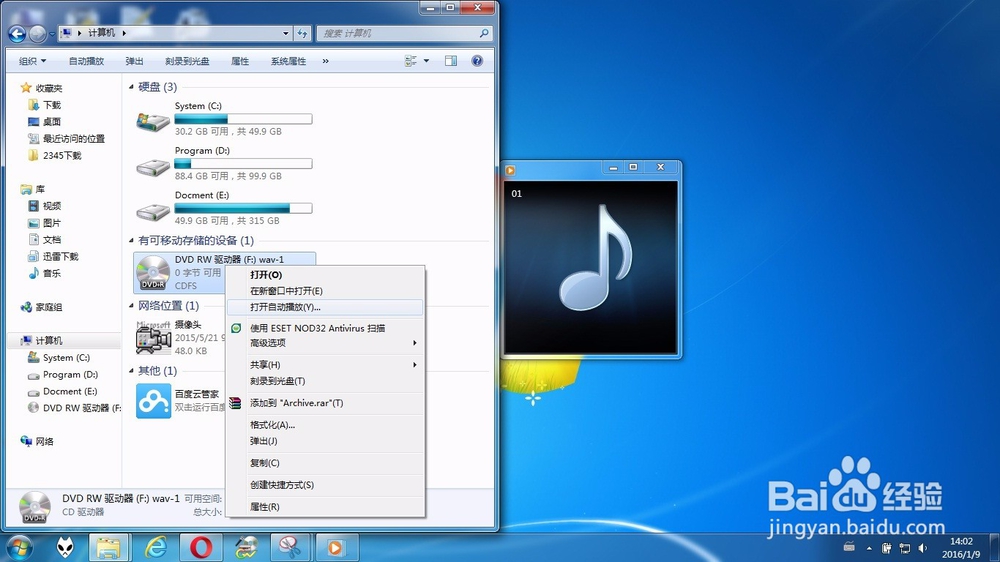Toggle the preview pane icon
1000x562 pixels.
451,61
